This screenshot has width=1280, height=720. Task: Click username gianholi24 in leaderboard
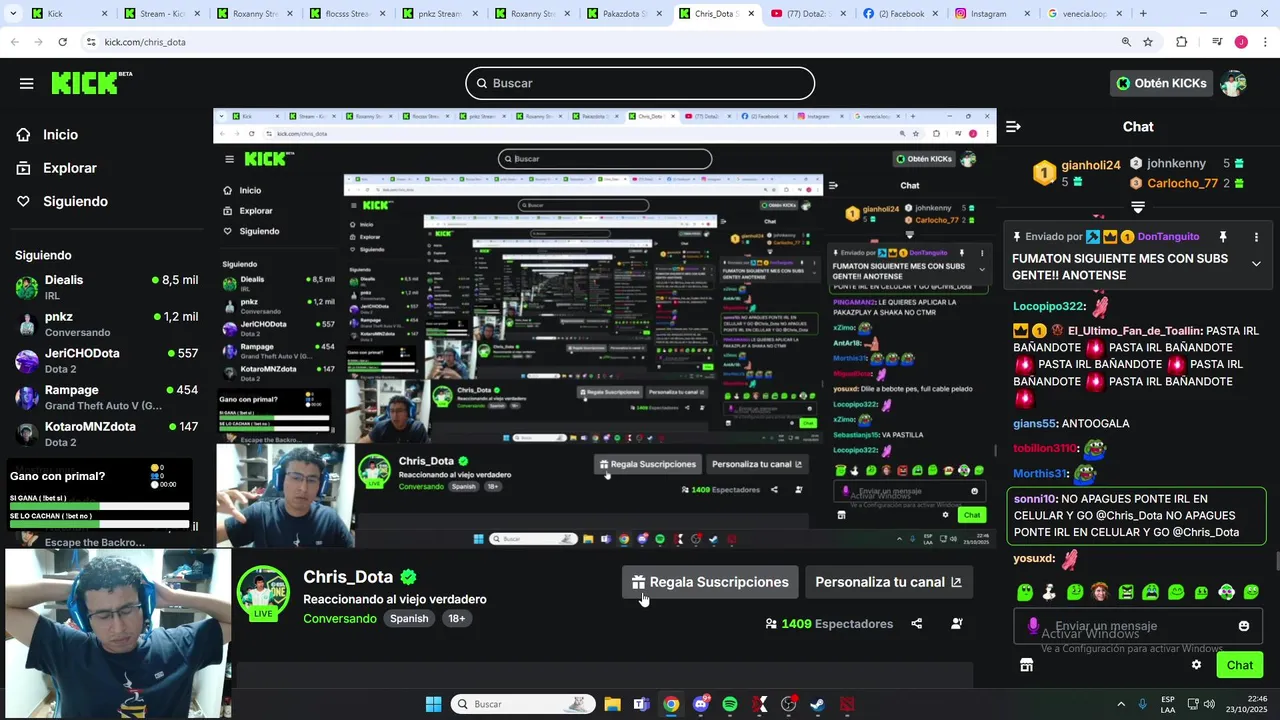pos(1091,165)
